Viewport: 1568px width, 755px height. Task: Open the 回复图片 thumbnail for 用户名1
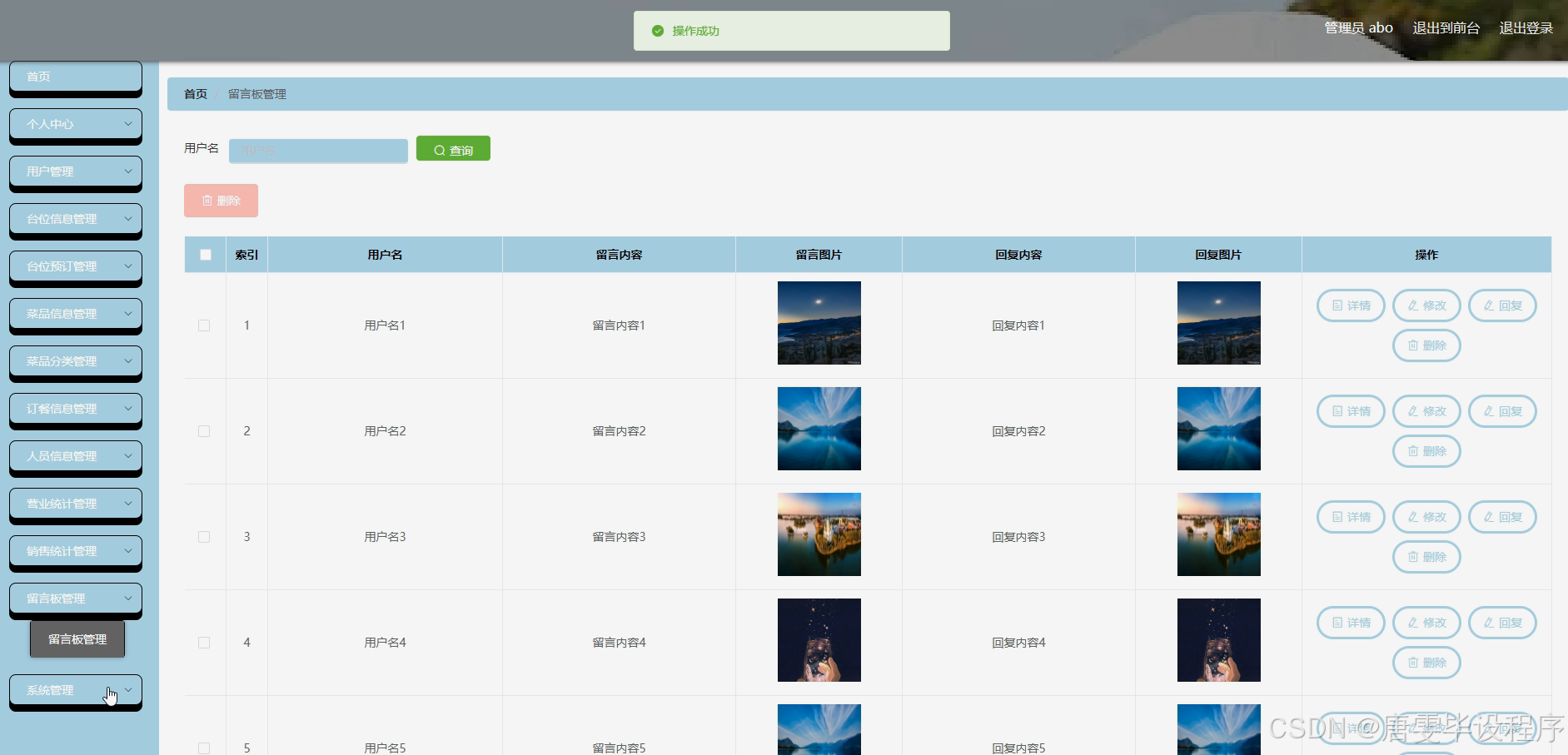(x=1219, y=323)
